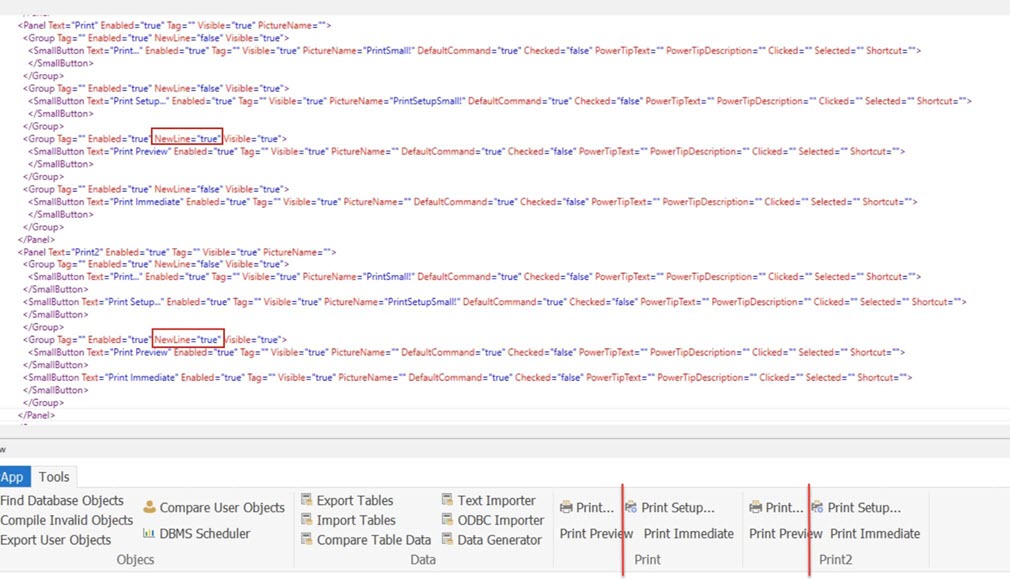Open the Tools ribbon tab

(x=54, y=477)
